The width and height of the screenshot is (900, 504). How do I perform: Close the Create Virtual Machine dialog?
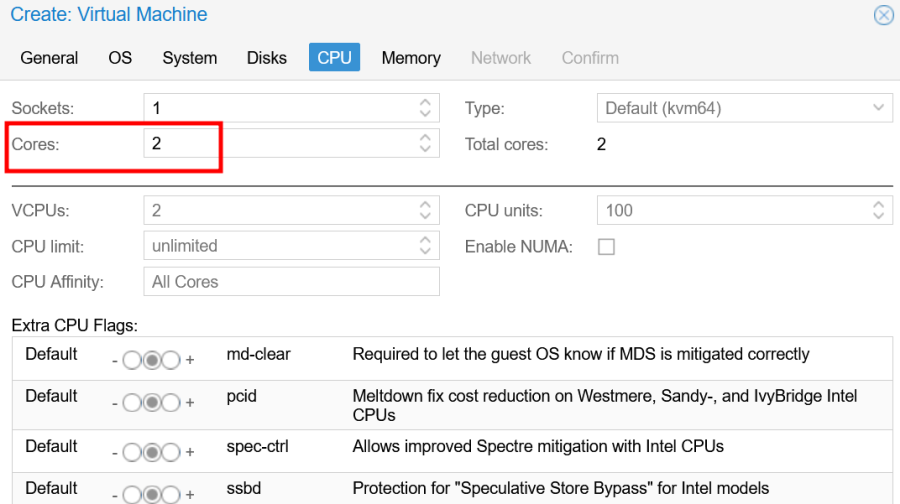(883, 15)
